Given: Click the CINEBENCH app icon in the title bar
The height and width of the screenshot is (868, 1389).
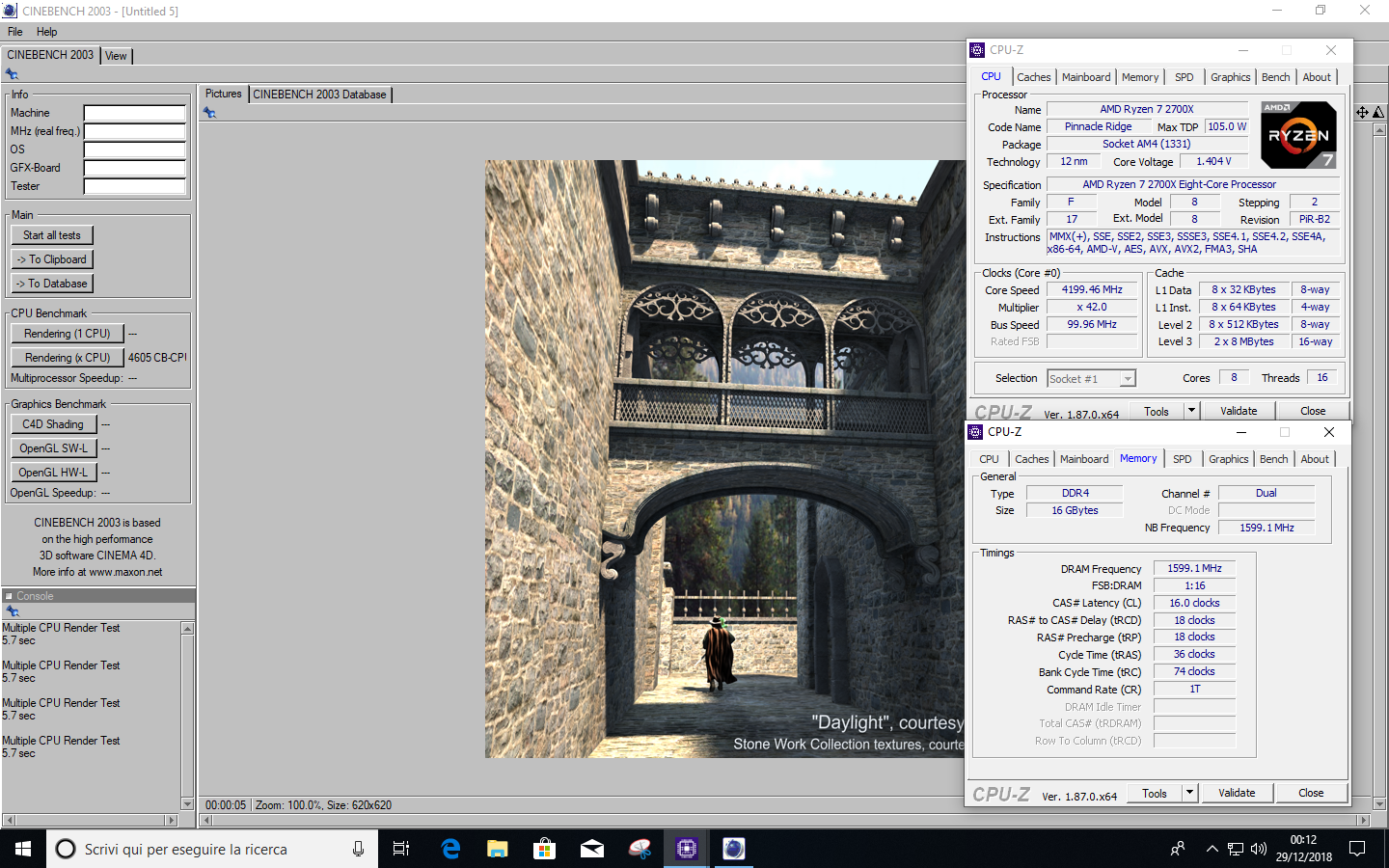Looking at the screenshot, I should (10, 11).
